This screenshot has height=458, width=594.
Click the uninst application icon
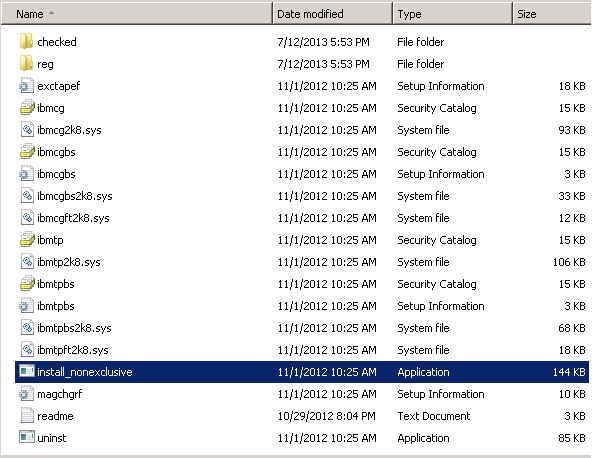27,437
